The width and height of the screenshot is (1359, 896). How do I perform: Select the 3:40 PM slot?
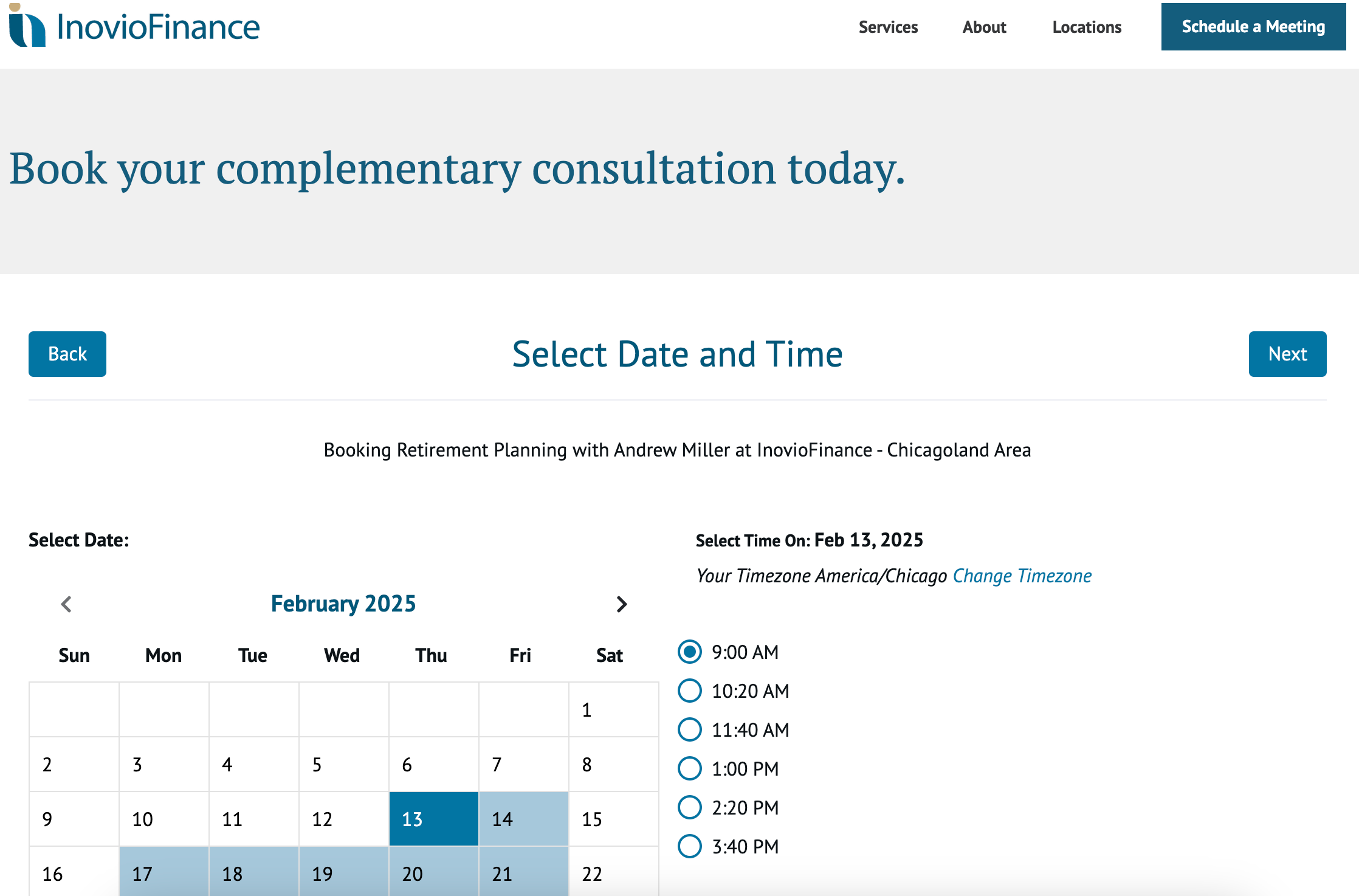[689, 846]
